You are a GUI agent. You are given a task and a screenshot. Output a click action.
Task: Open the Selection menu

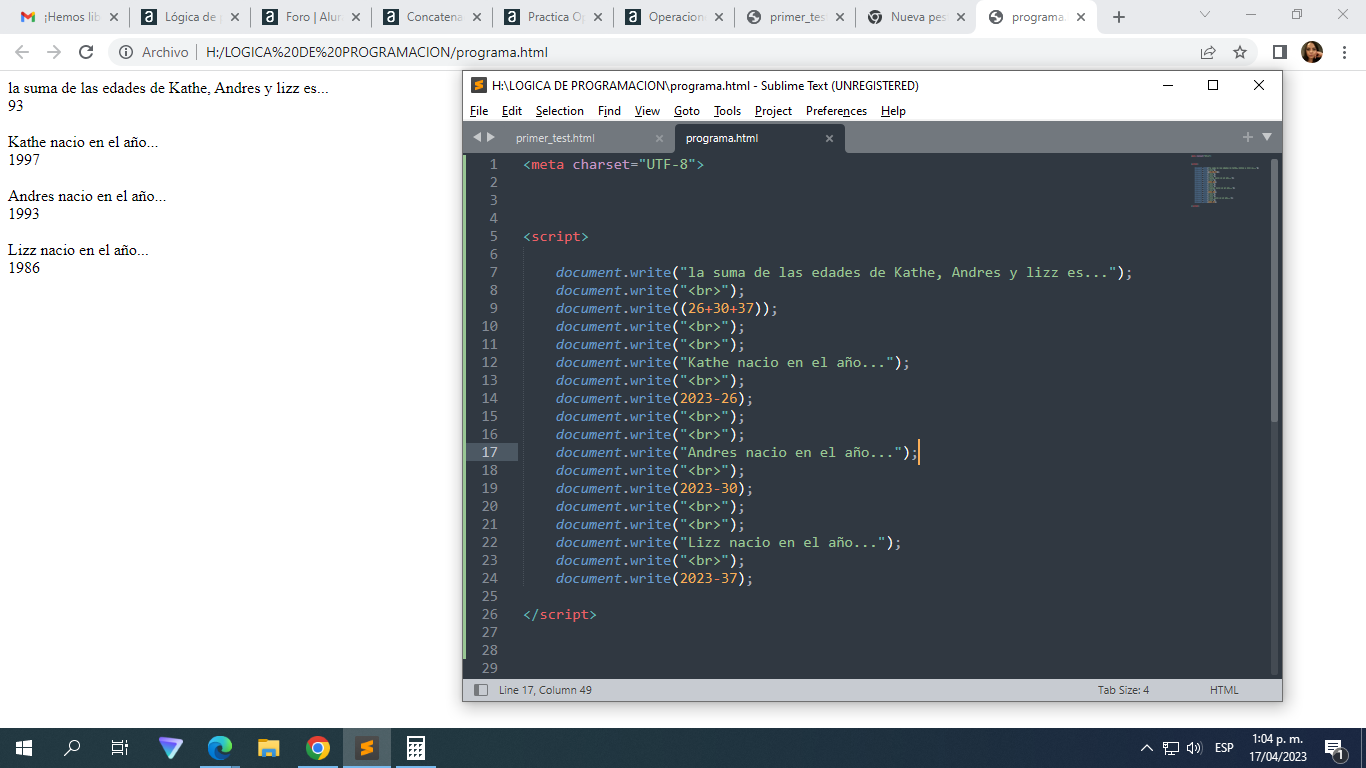click(560, 111)
